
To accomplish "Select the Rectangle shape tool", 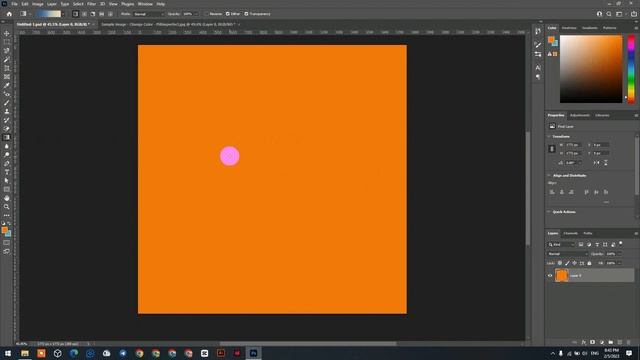I will (x=7, y=189).
